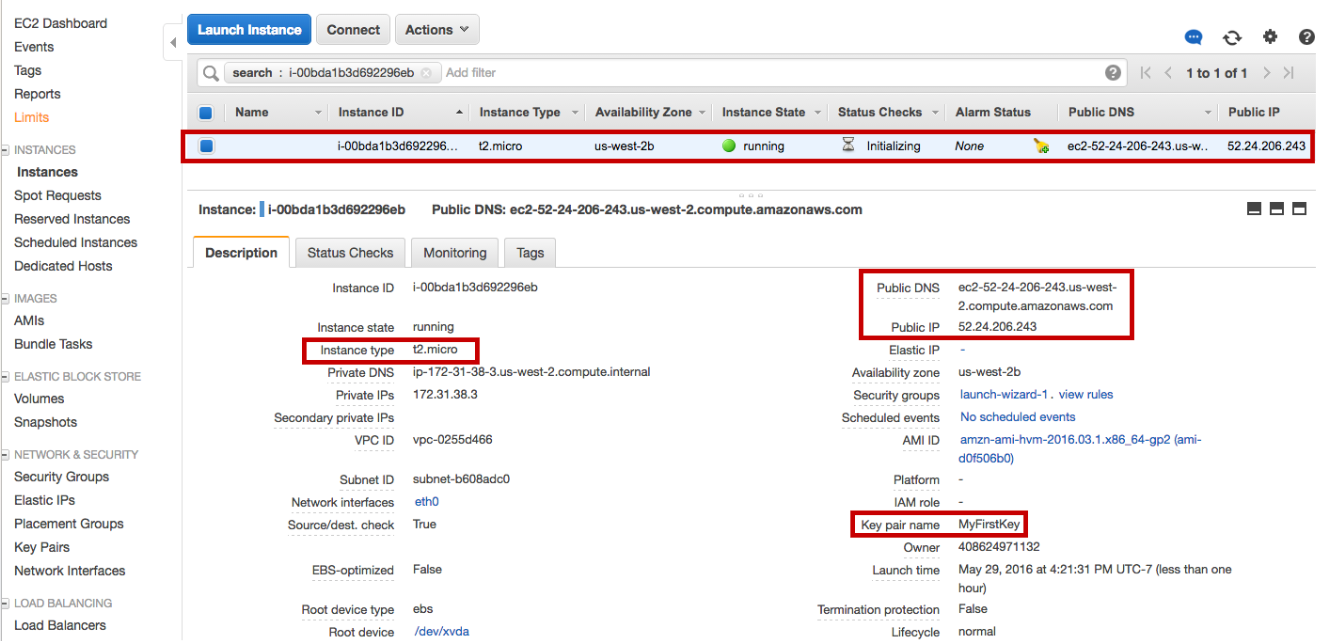Open the top-right help question mark icon
The width and height of the screenshot is (1321, 641).
(x=1306, y=37)
